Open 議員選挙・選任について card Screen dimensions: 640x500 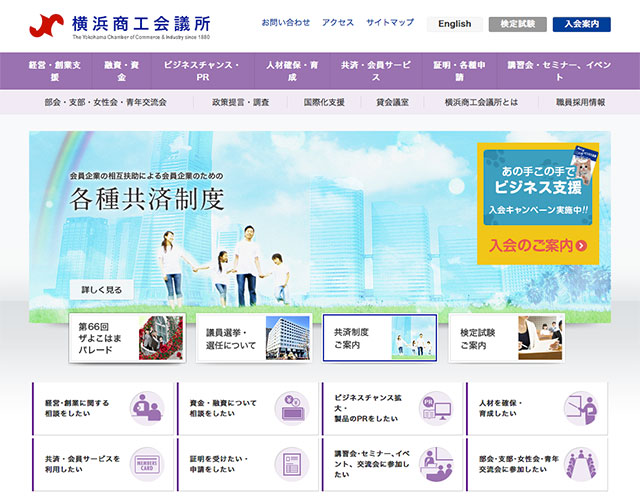254,338
